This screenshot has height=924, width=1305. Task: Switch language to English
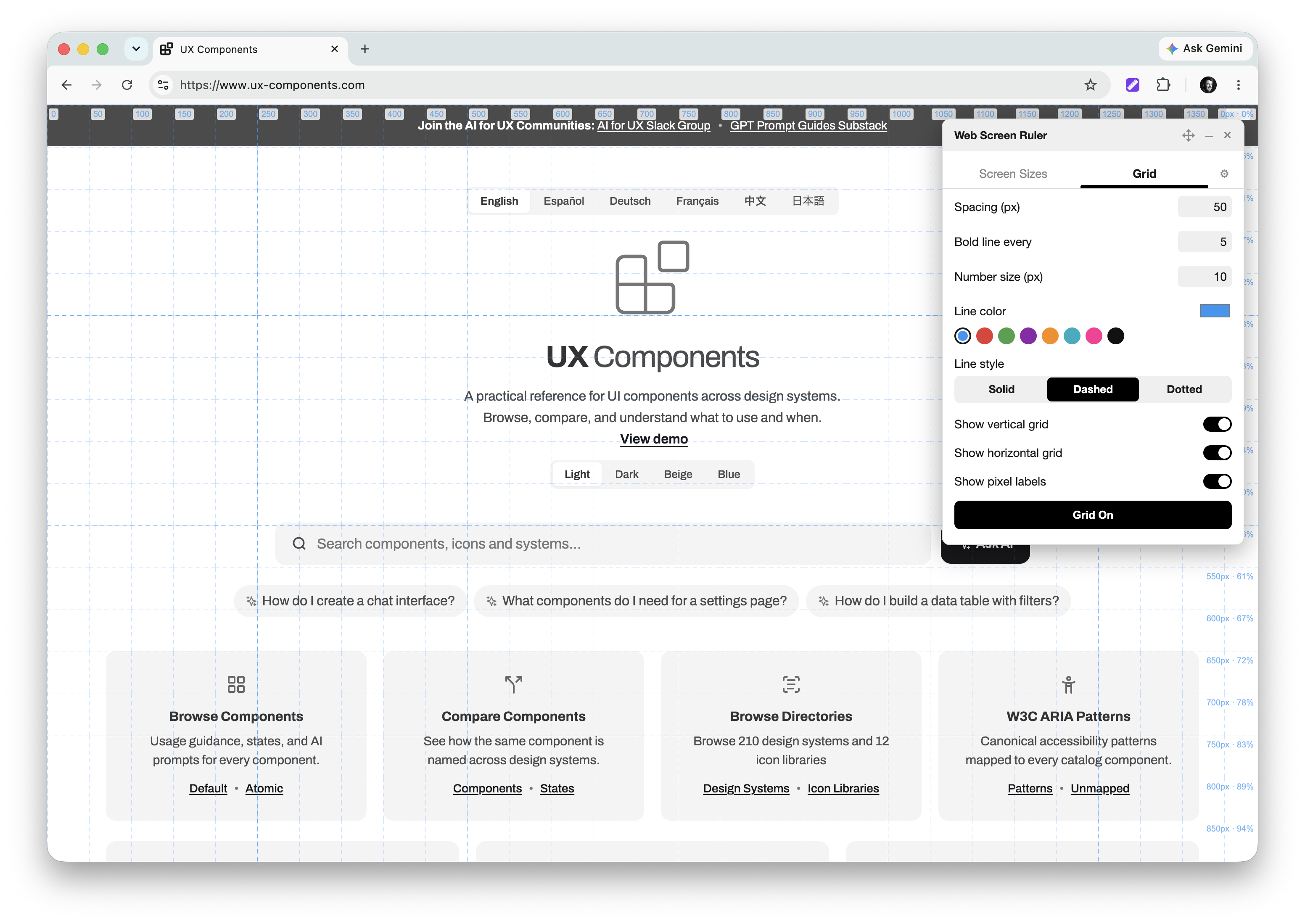point(499,201)
